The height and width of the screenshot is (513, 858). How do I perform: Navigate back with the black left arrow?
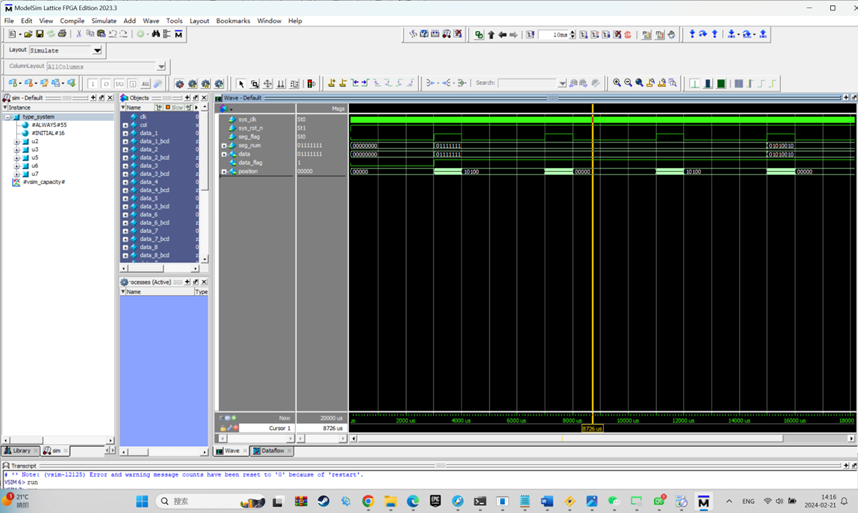(502, 34)
